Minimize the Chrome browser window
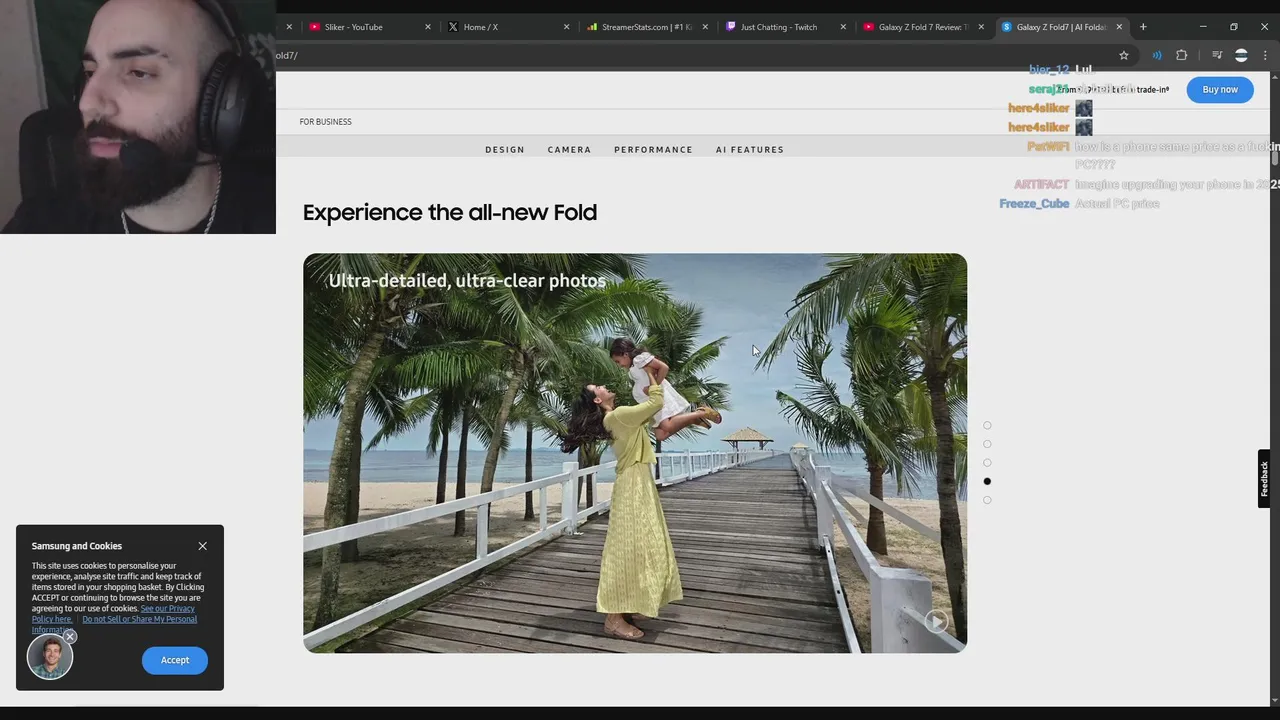The image size is (1280, 720). tap(1203, 27)
